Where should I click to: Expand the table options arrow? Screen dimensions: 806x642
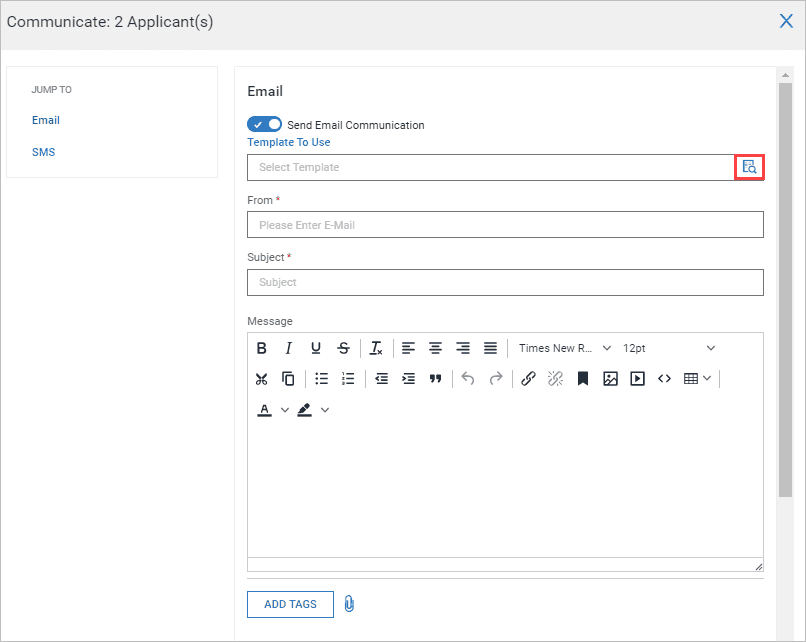(x=707, y=379)
